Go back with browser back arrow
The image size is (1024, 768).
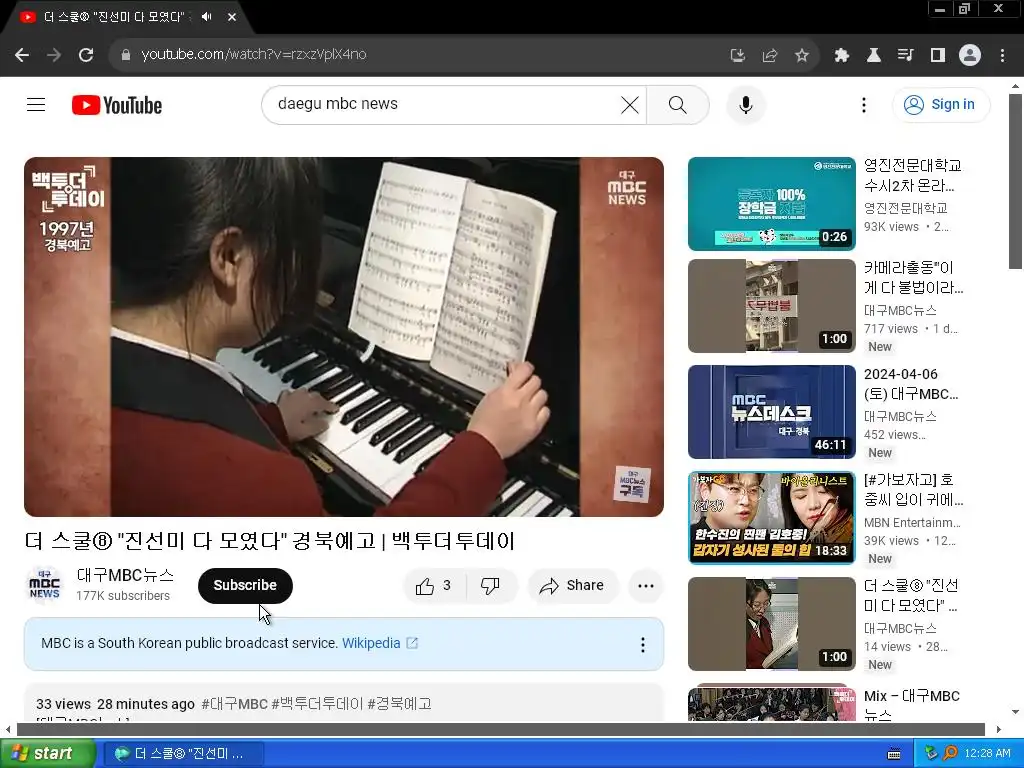pos(22,55)
